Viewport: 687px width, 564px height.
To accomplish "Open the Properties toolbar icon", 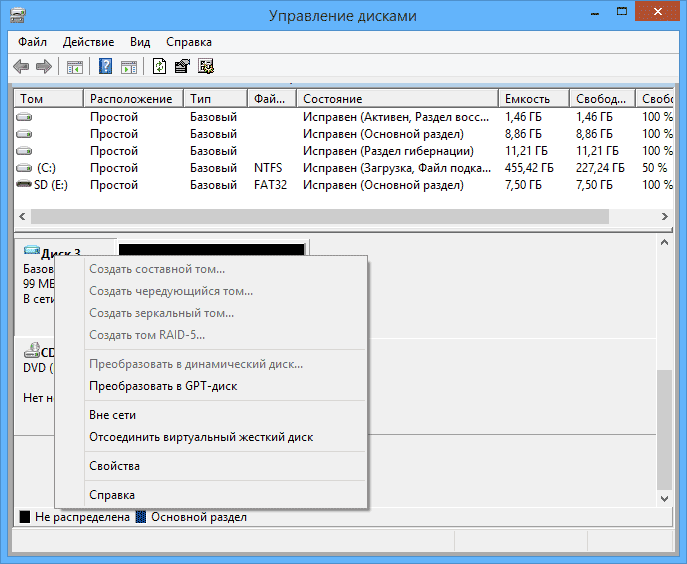I will tap(182, 67).
